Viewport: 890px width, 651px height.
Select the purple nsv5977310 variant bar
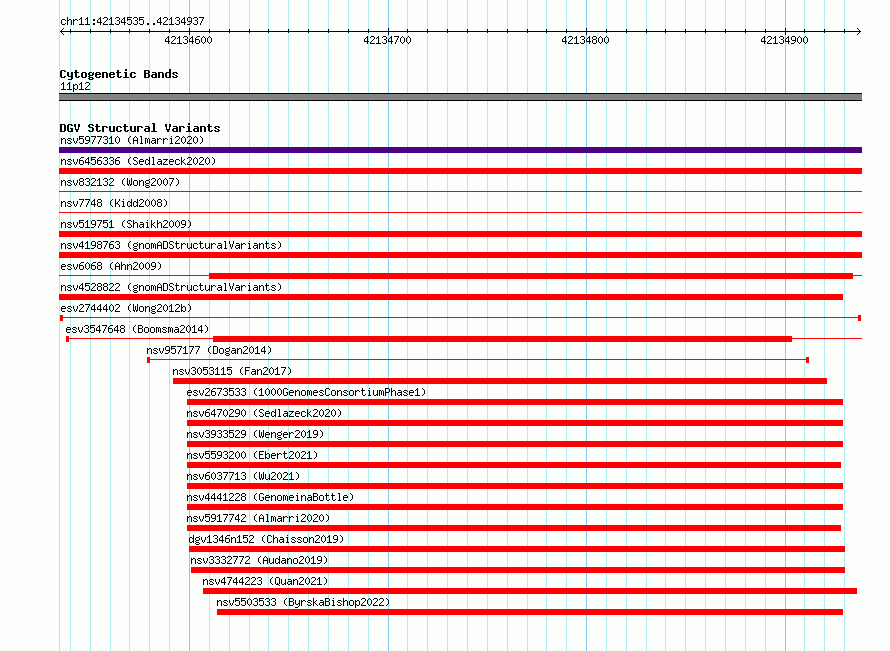tap(460, 150)
